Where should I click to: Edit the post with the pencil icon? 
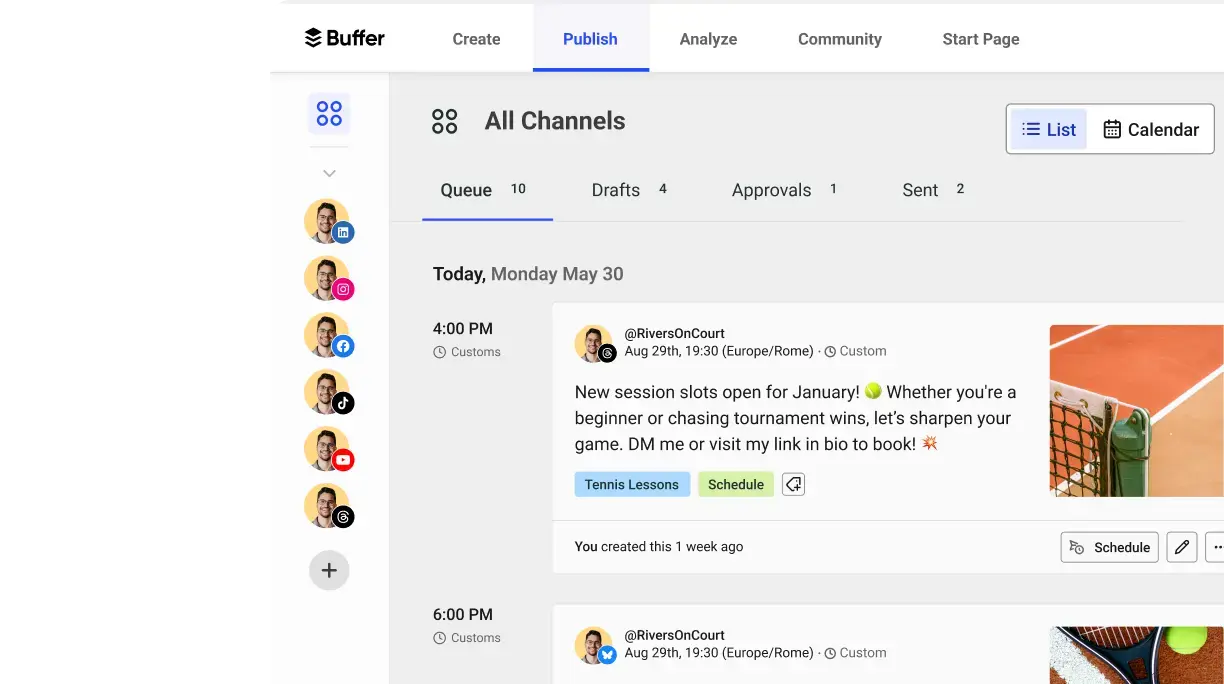[1181, 547]
